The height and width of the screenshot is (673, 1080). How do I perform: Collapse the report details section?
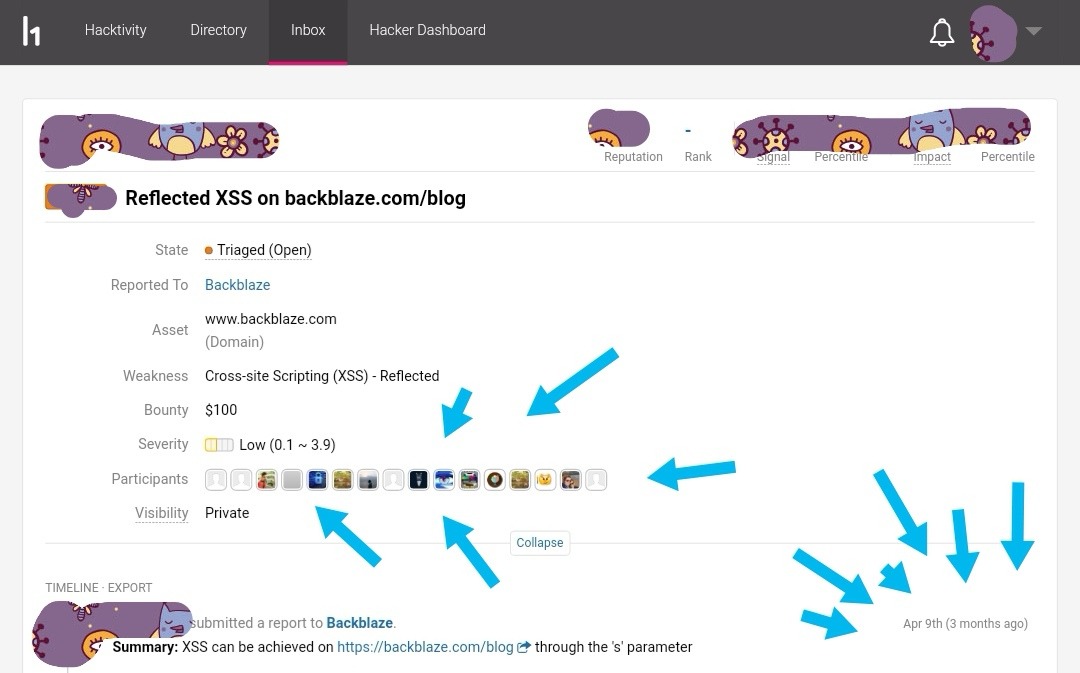[540, 543]
